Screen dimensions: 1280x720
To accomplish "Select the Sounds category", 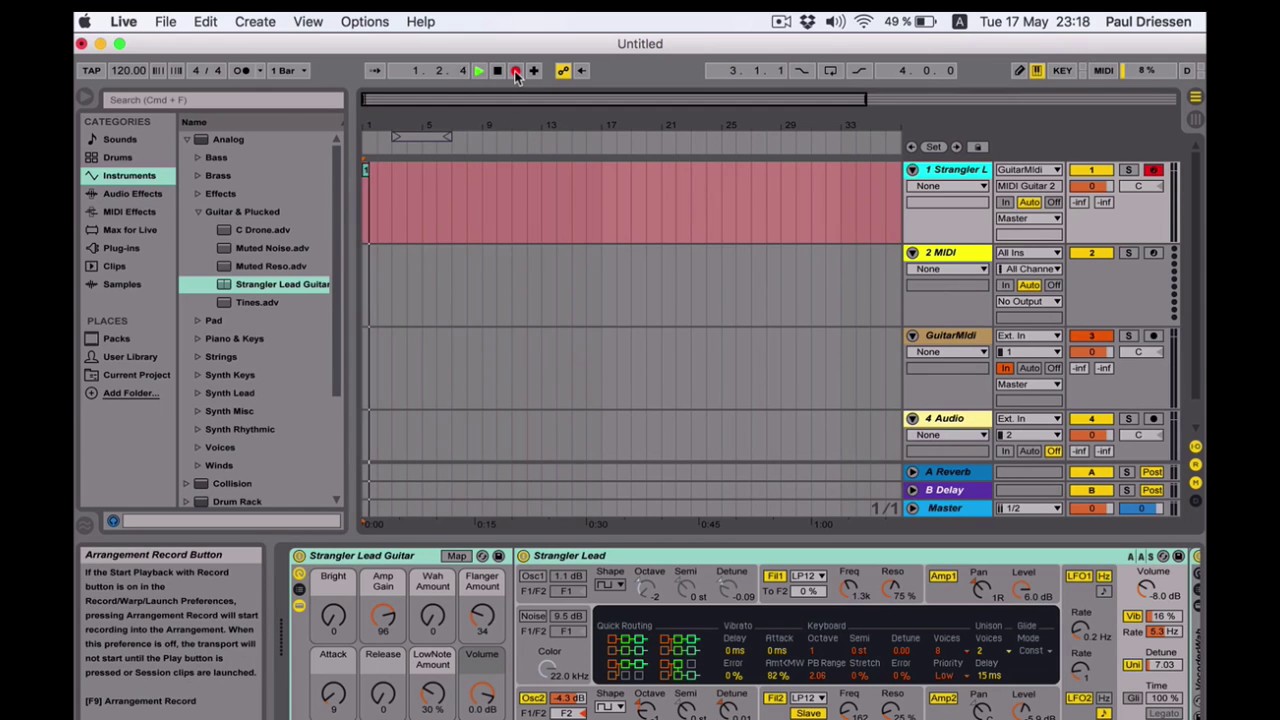I will click(119, 140).
